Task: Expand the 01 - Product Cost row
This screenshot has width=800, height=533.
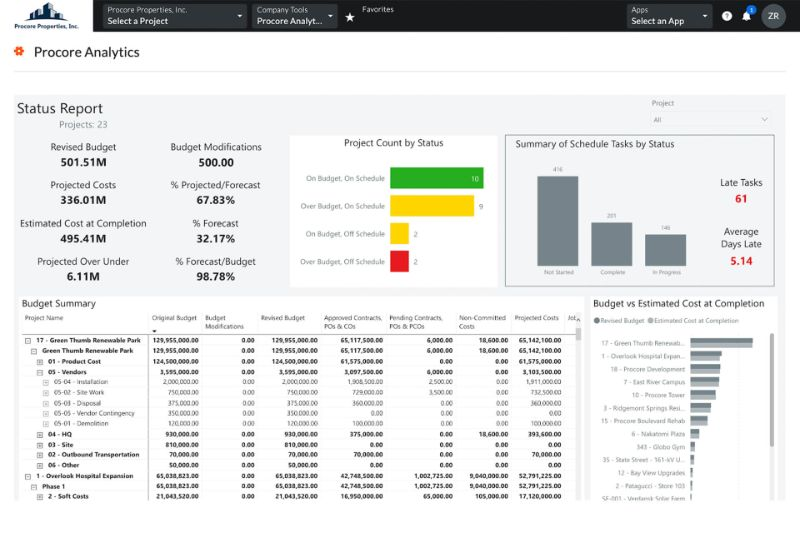Action: coord(40,362)
